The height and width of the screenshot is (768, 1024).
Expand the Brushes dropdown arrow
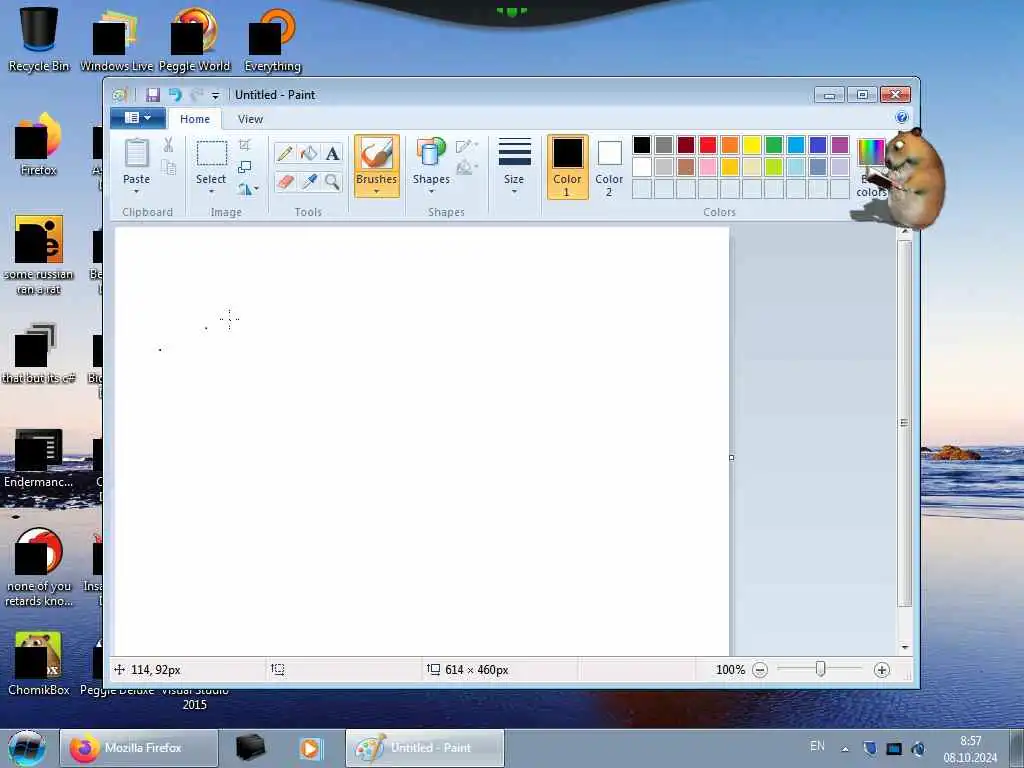point(377,192)
